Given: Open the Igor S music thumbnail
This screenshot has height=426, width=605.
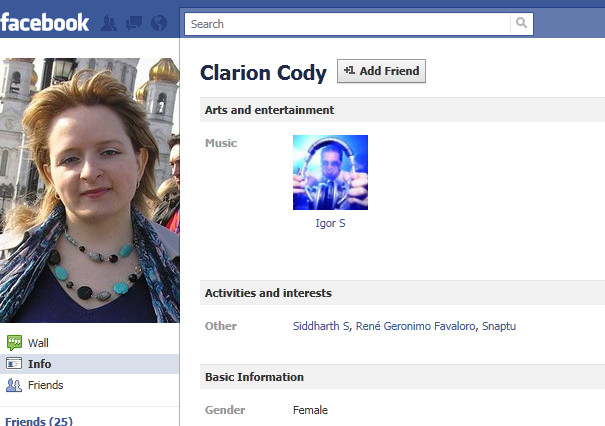Looking at the screenshot, I should (330, 172).
